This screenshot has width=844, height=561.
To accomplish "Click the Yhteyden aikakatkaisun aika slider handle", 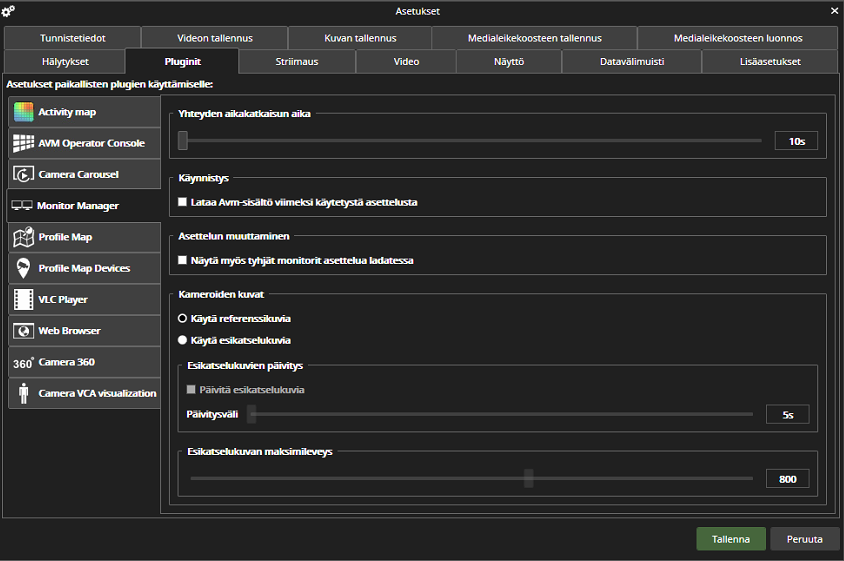I will point(183,141).
